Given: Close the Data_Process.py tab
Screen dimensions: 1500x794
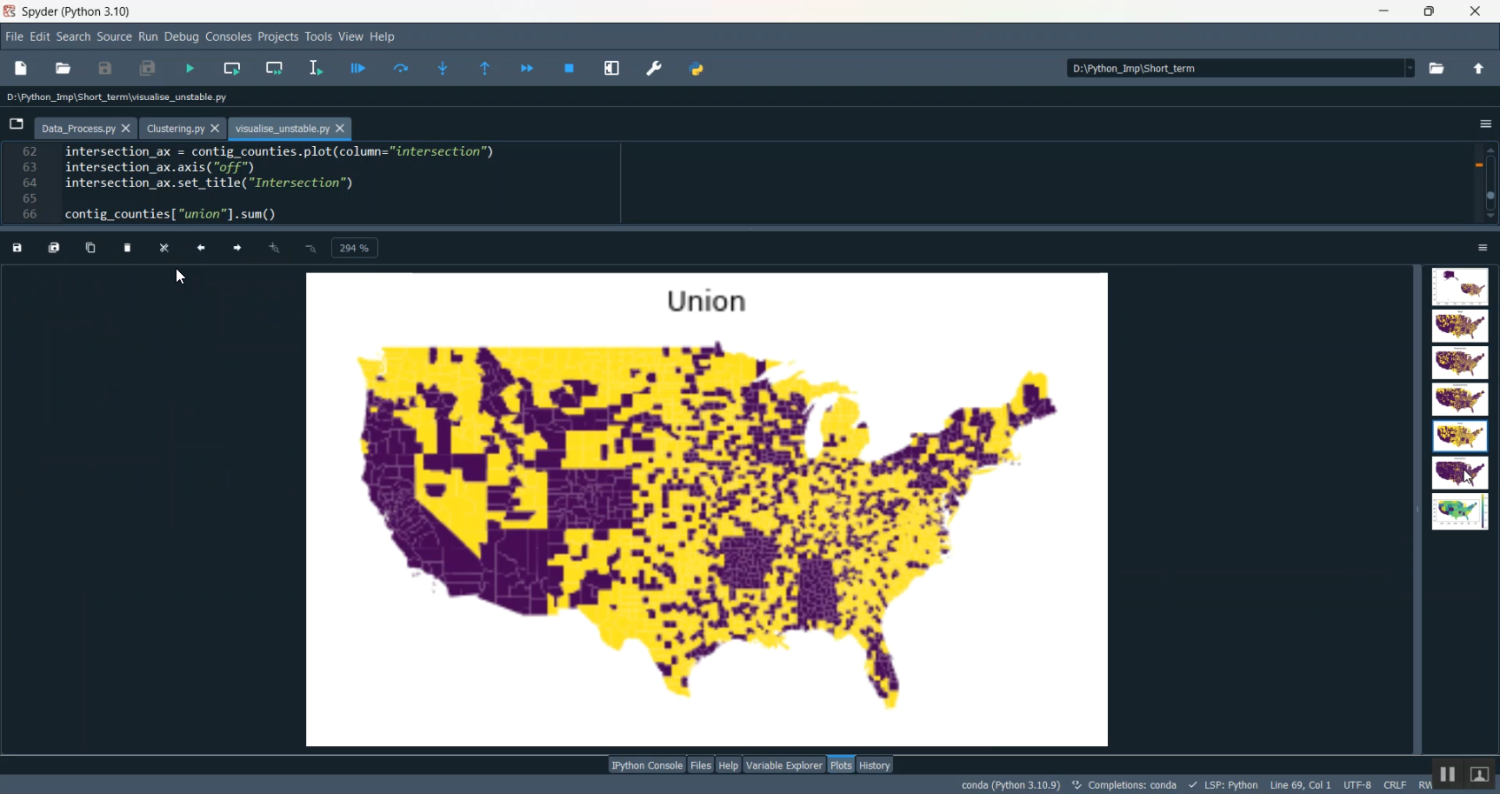Looking at the screenshot, I should pyautogui.click(x=126, y=129).
